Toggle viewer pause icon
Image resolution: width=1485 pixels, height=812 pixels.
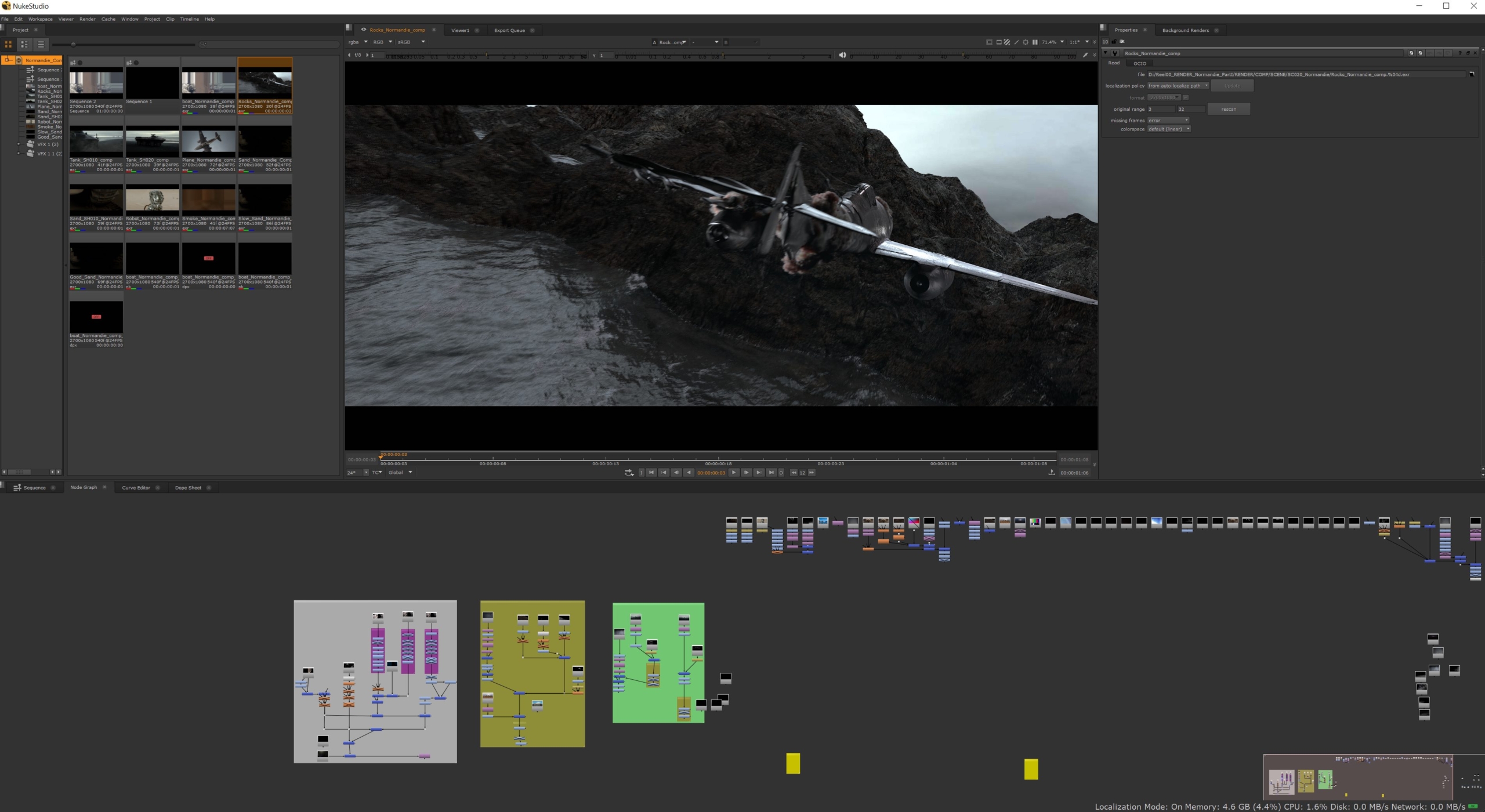[1035, 42]
